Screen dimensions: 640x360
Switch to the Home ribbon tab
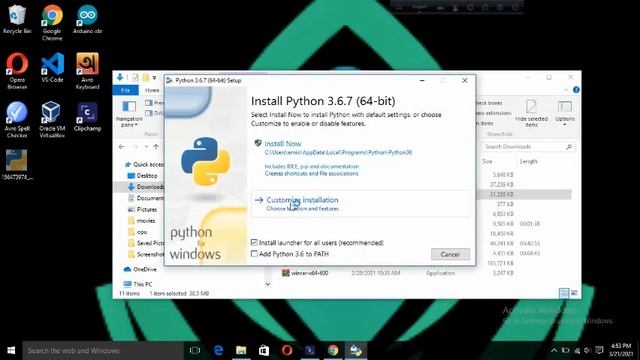point(152,90)
